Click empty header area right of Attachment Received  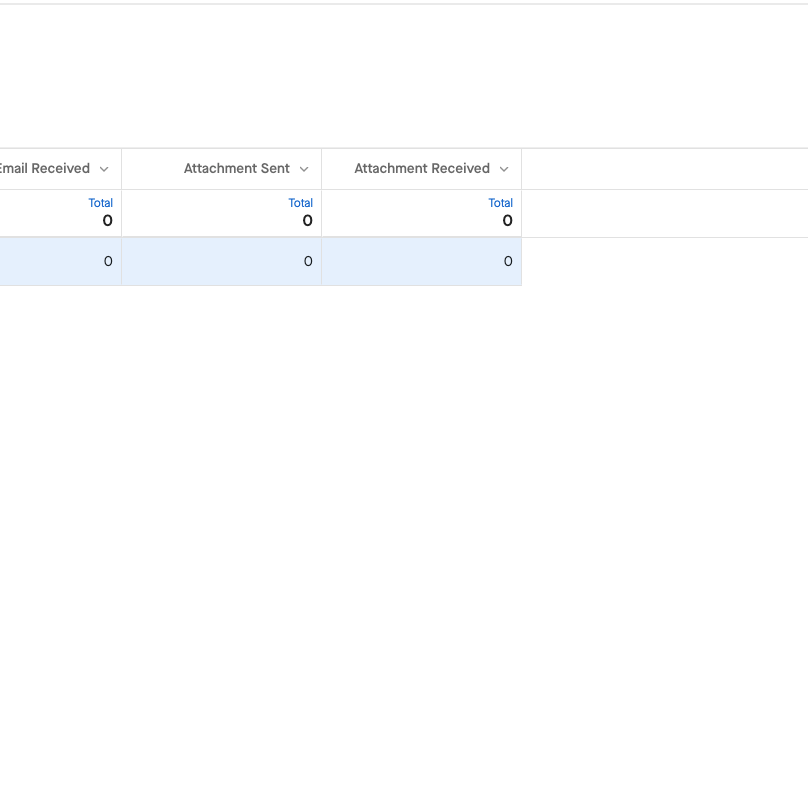pos(664,169)
